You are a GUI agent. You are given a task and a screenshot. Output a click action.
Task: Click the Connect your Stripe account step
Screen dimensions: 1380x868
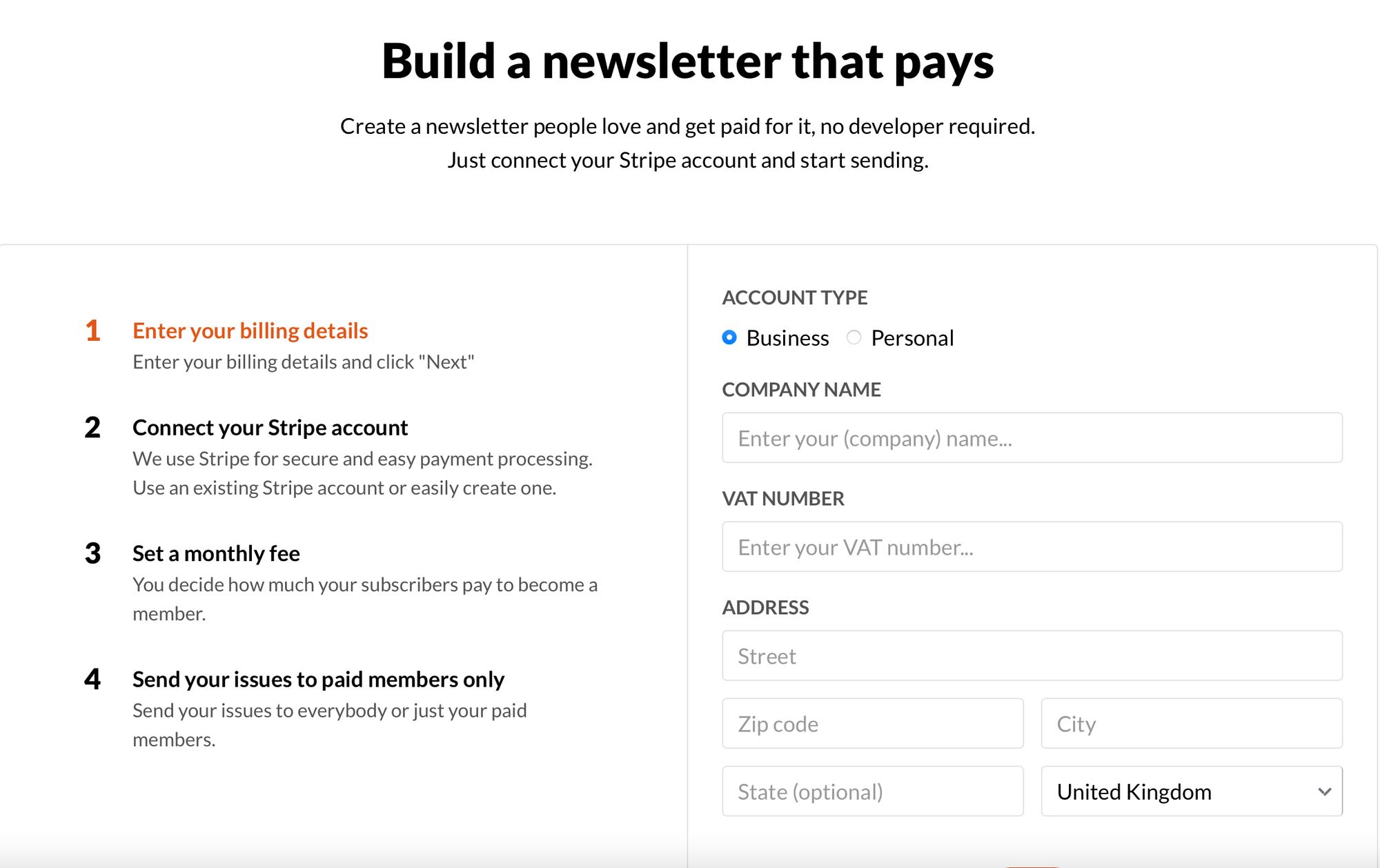coord(271,427)
